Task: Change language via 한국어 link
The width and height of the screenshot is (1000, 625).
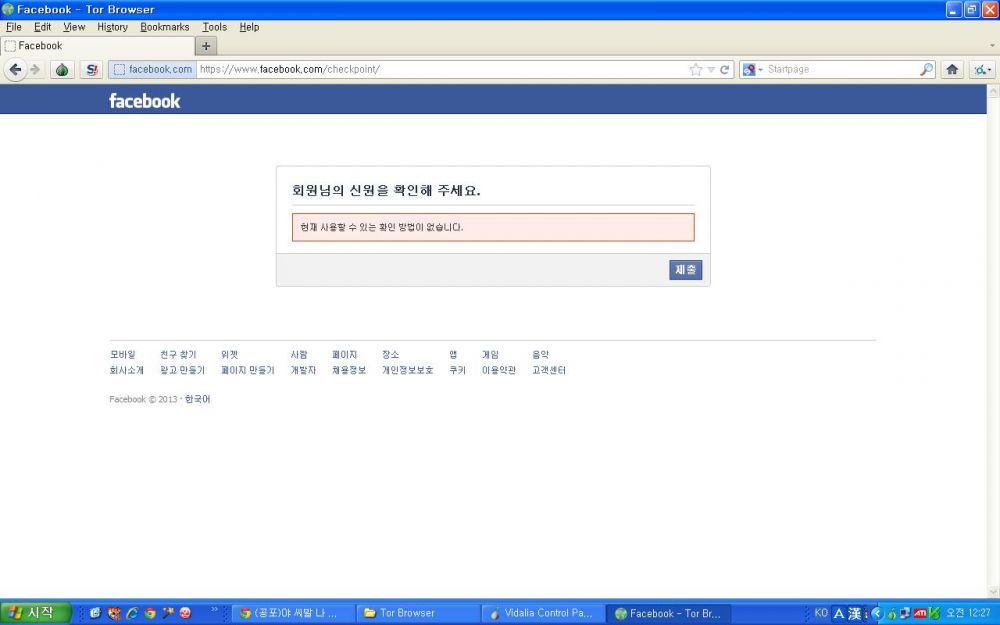Action: click(x=197, y=399)
